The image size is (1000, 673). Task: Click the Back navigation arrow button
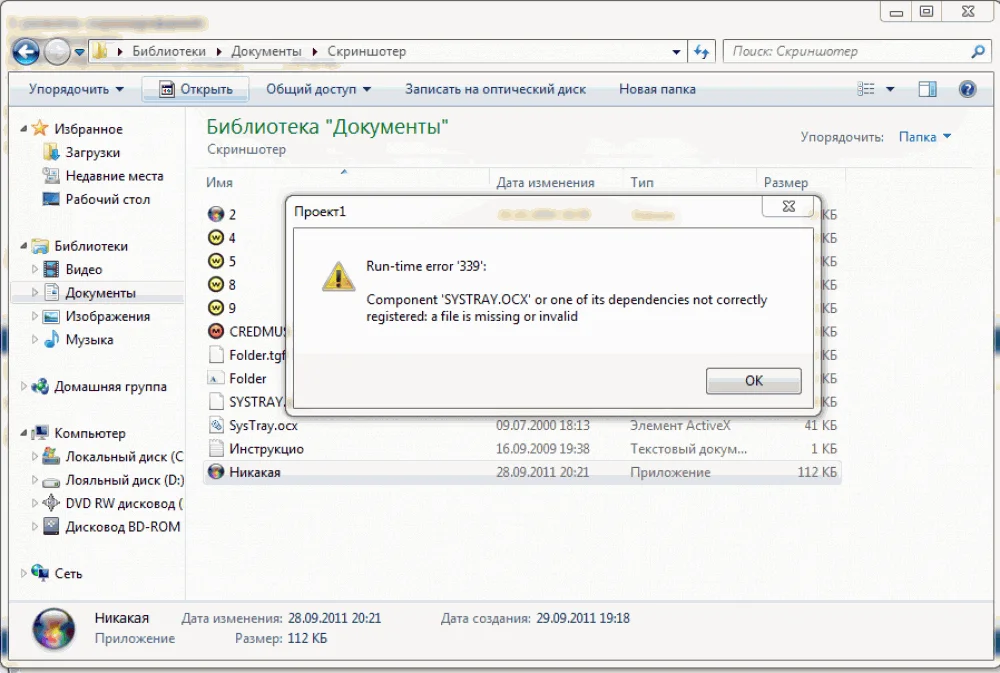tap(26, 52)
